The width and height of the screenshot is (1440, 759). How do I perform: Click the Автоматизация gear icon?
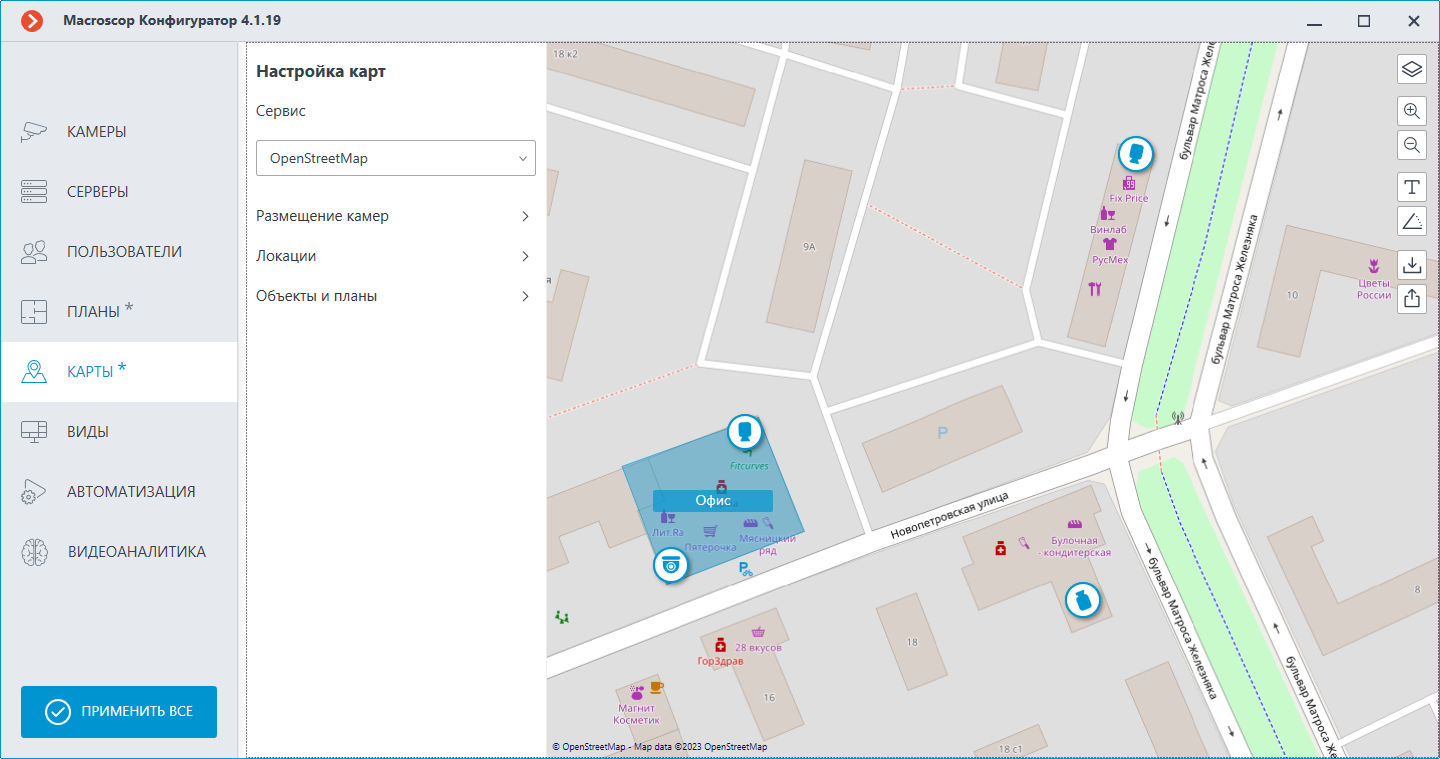click(34, 492)
